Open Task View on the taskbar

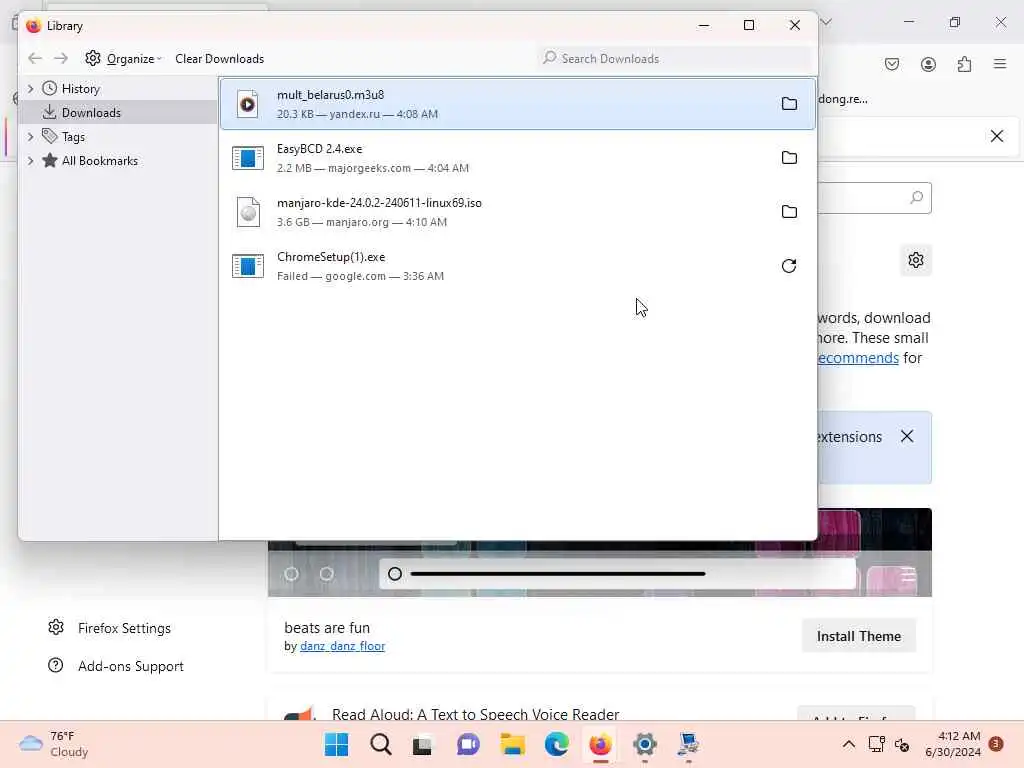click(423, 744)
